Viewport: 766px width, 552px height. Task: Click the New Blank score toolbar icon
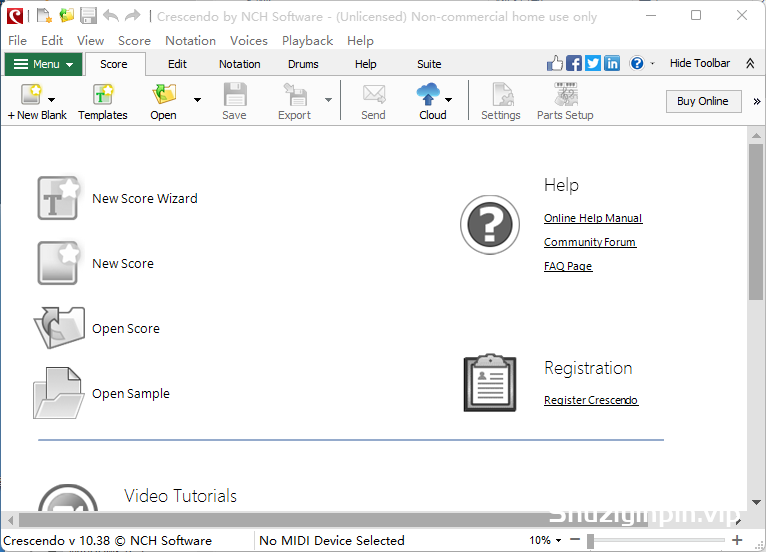click(x=31, y=94)
